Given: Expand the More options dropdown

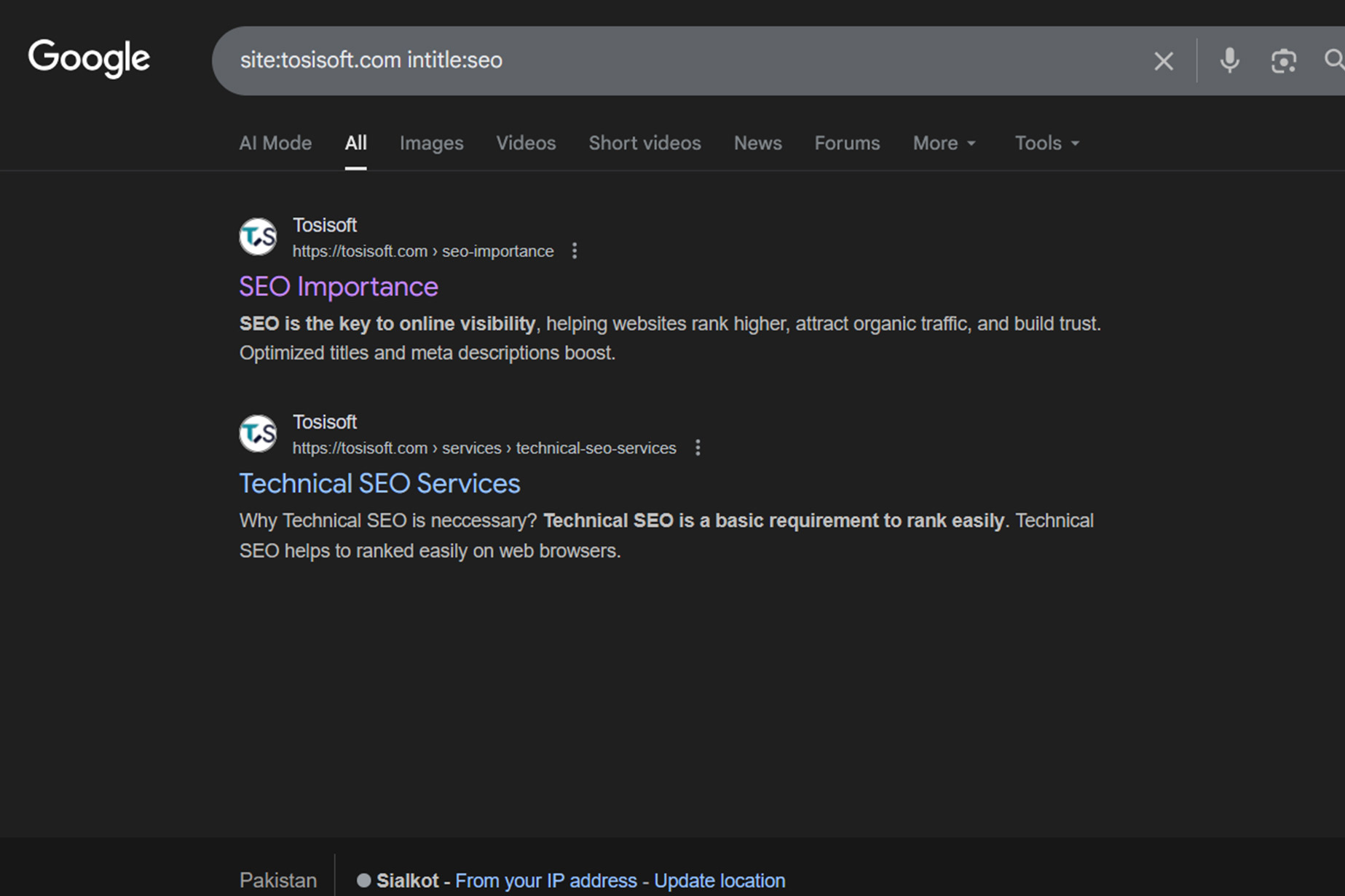Looking at the screenshot, I should pos(943,143).
